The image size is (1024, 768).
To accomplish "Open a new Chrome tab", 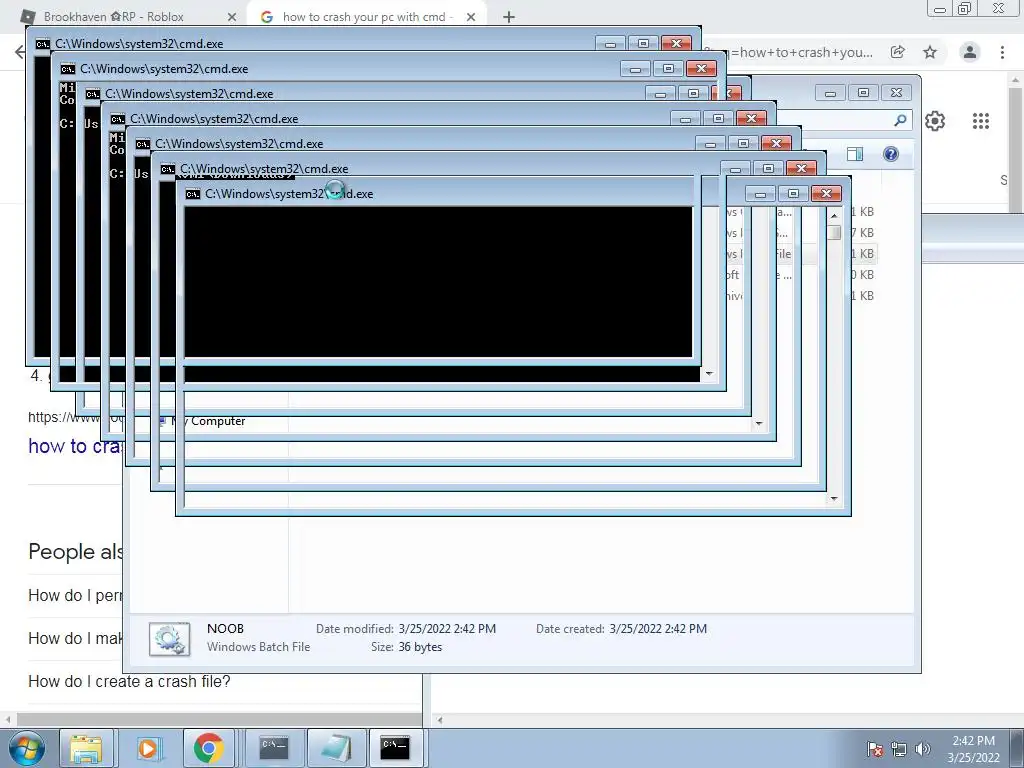I will coord(509,17).
